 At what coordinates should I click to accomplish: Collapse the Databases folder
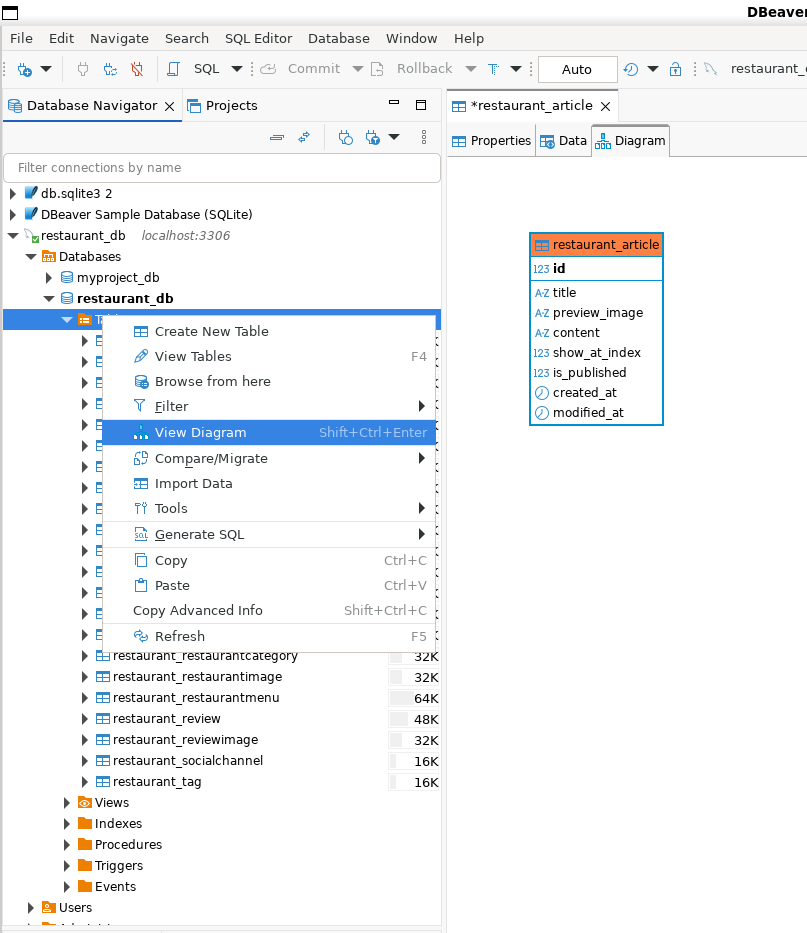(x=31, y=257)
